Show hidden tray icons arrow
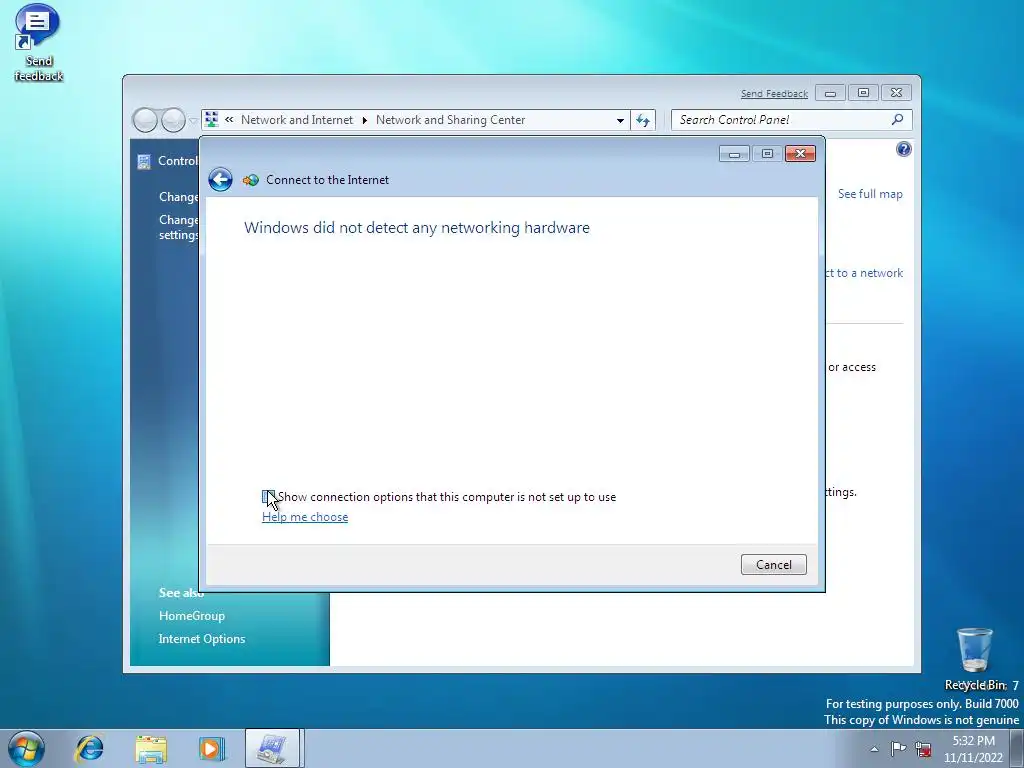Screen dimensions: 1024x768 coord(874,749)
